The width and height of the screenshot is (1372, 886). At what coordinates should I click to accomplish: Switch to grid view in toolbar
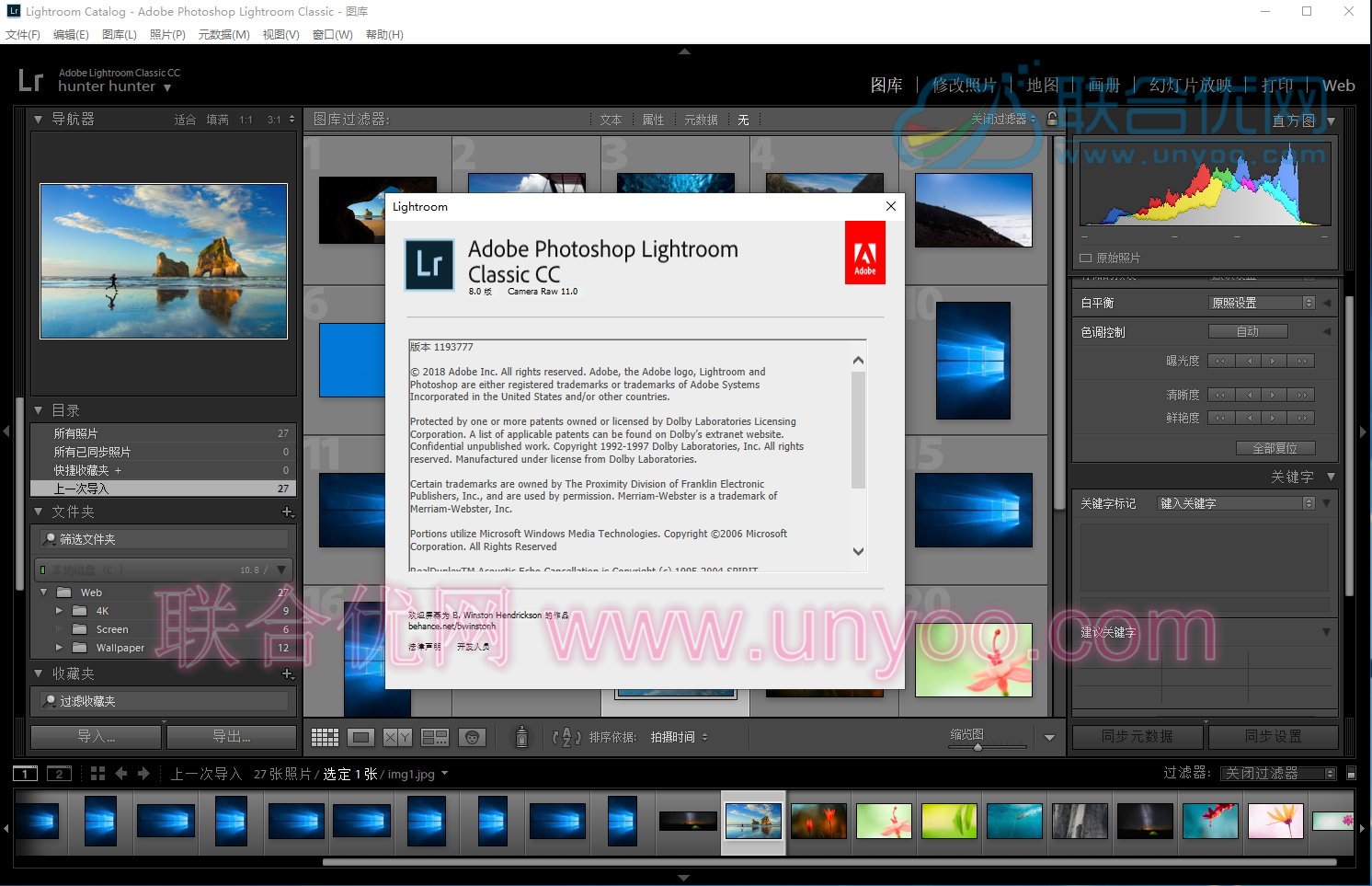pyautogui.click(x=325, y=737)
